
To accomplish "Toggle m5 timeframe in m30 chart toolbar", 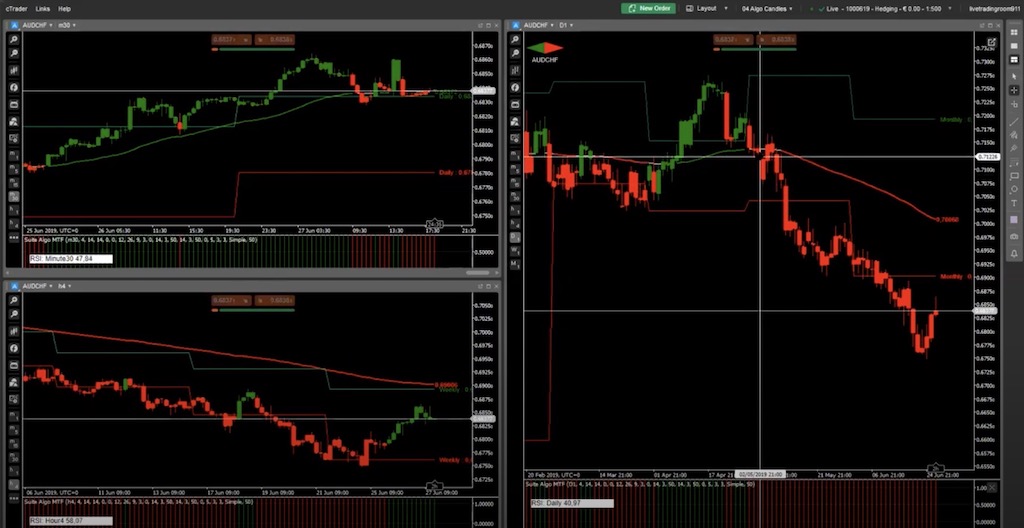I will click(14, 169).
